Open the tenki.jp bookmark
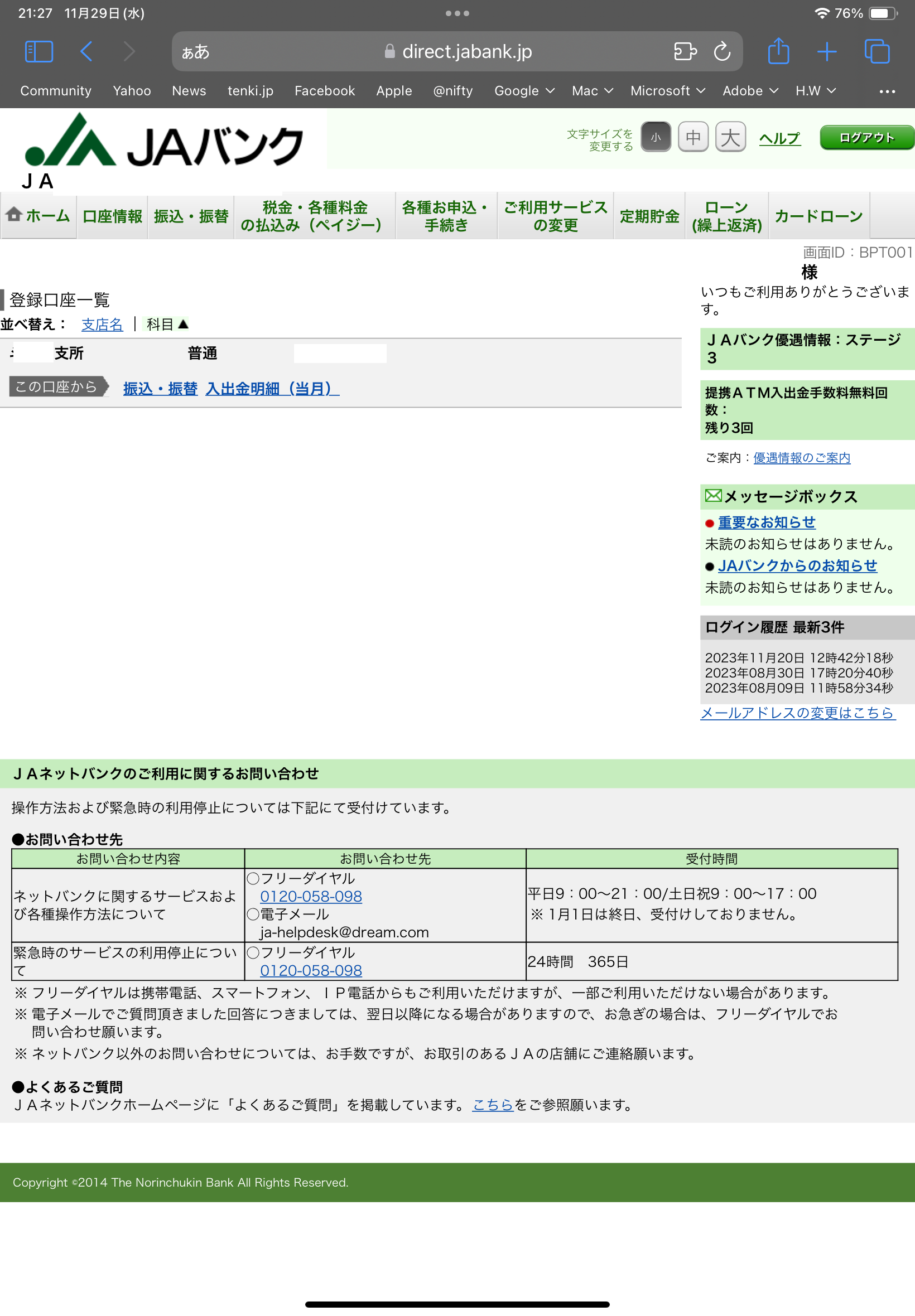The image size is (915, 1316). tap(251, 90)
